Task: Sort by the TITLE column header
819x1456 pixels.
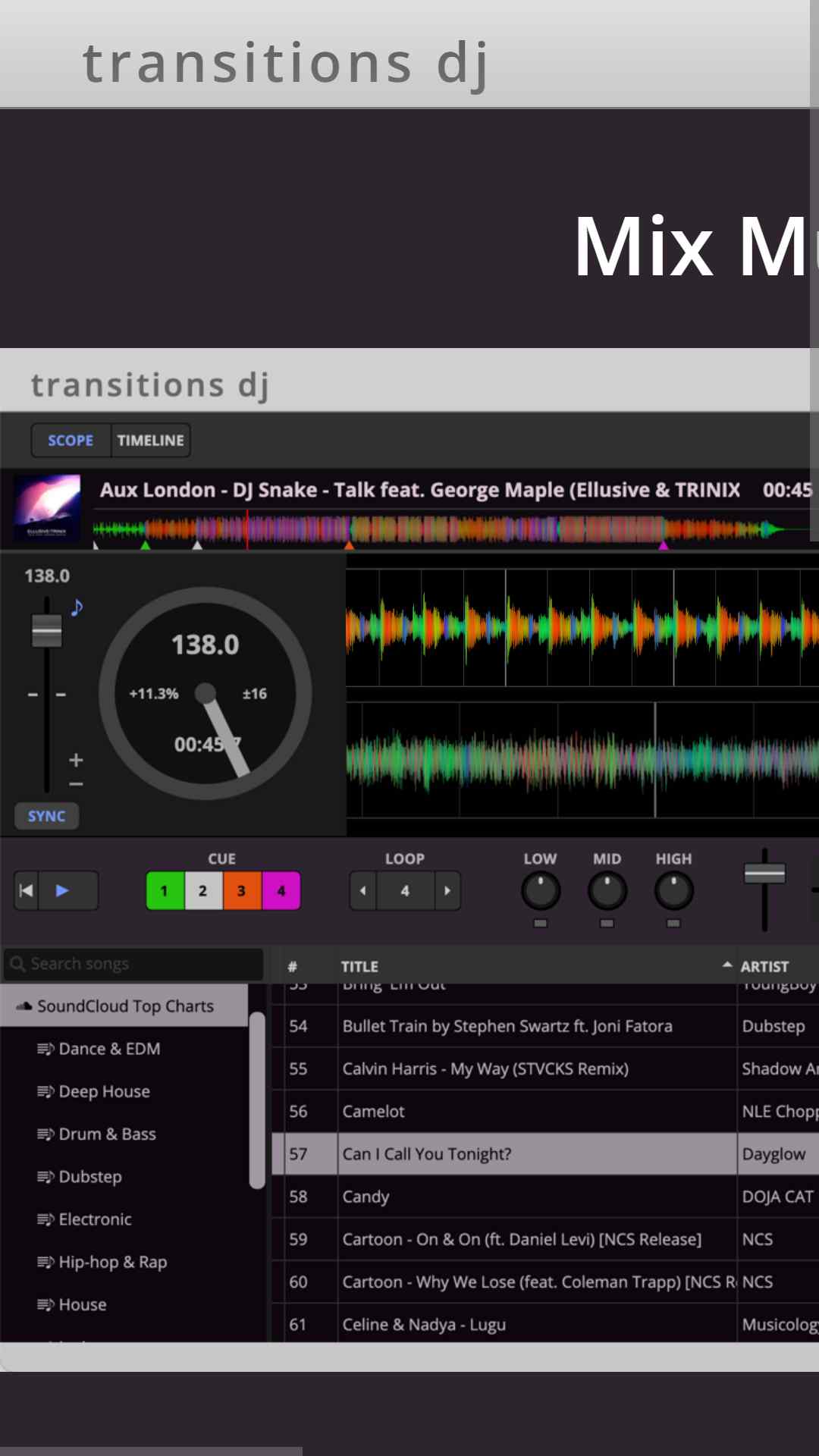Action: 359,967
